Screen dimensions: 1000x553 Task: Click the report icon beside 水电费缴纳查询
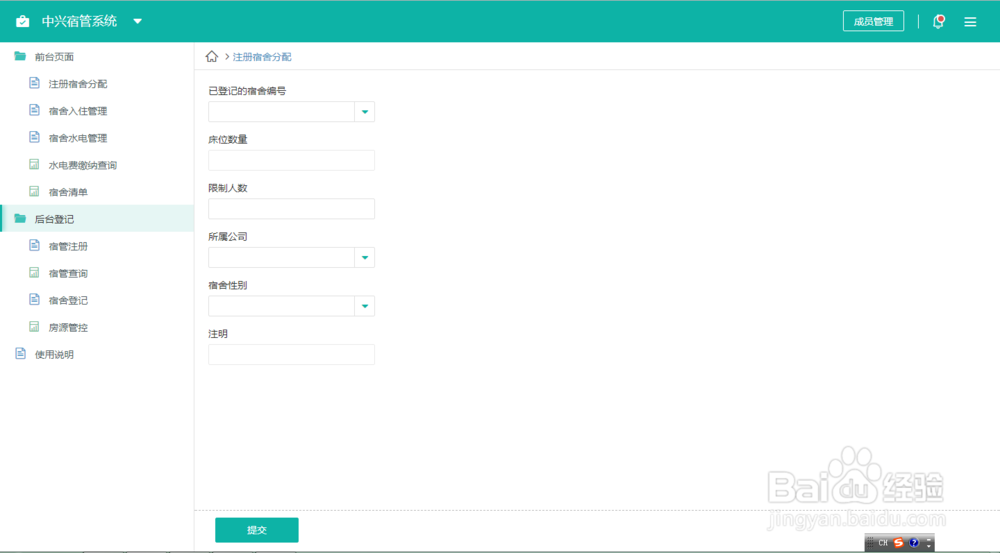click(x=34, y=165)
